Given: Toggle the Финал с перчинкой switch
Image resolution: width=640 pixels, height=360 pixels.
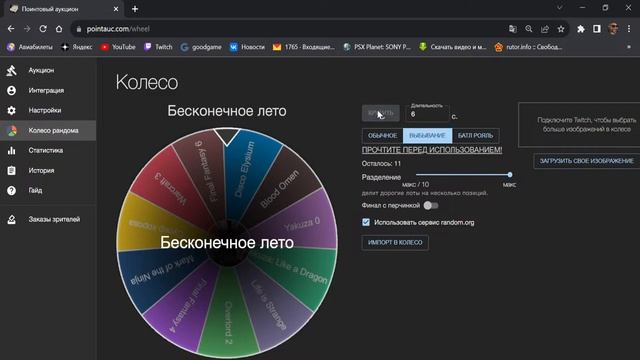Looking at the screenshot, I should 431,205.
